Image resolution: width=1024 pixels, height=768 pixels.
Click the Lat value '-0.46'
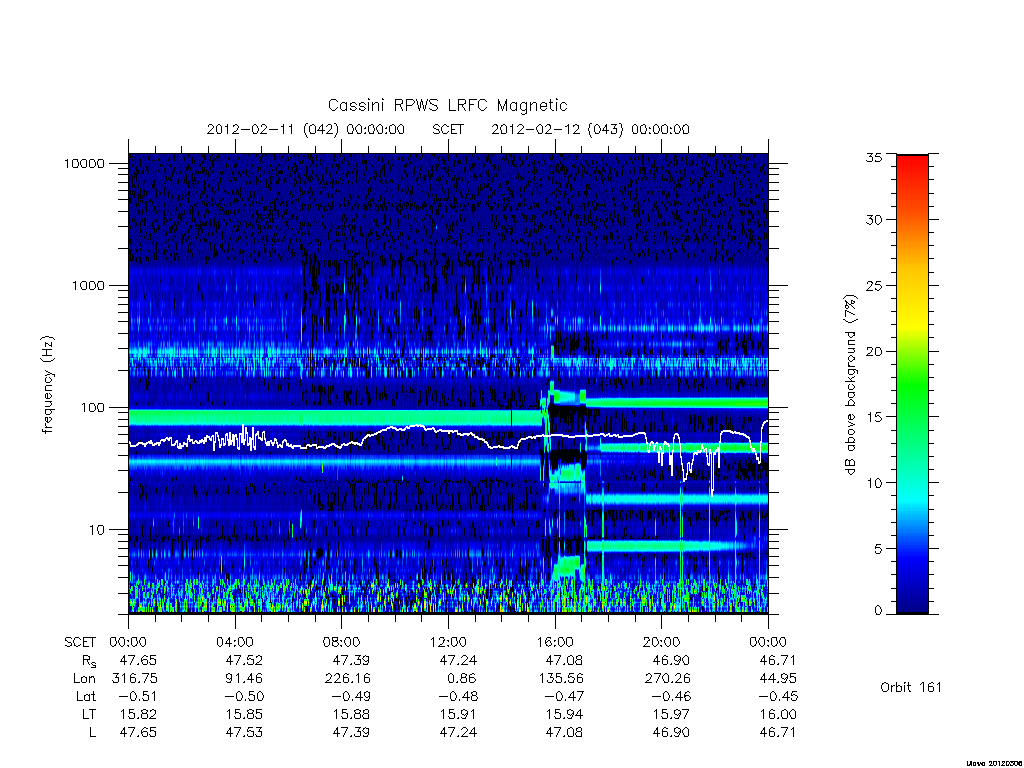click(669, 696)
